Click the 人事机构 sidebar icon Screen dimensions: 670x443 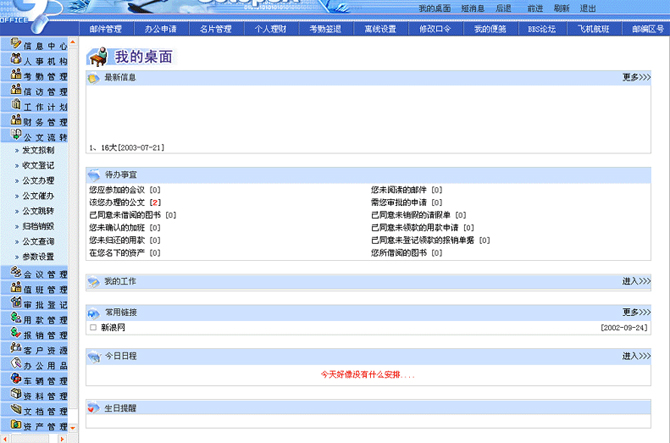point(15,60)
